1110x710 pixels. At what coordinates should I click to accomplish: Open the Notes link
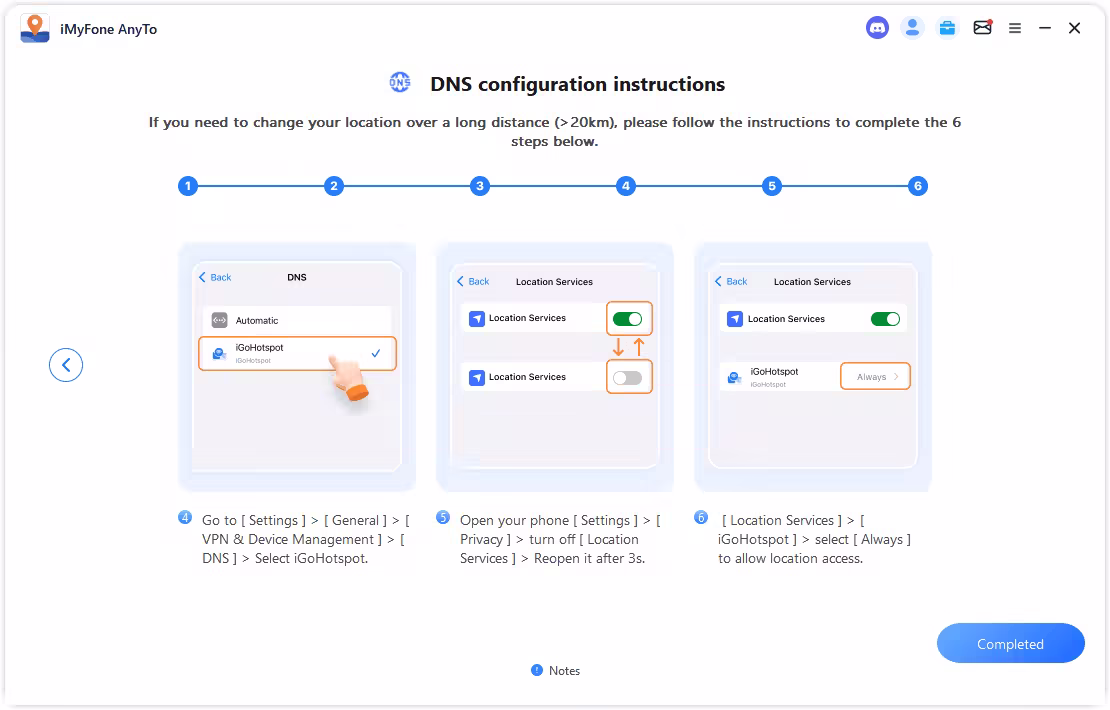tap(556, 670)
